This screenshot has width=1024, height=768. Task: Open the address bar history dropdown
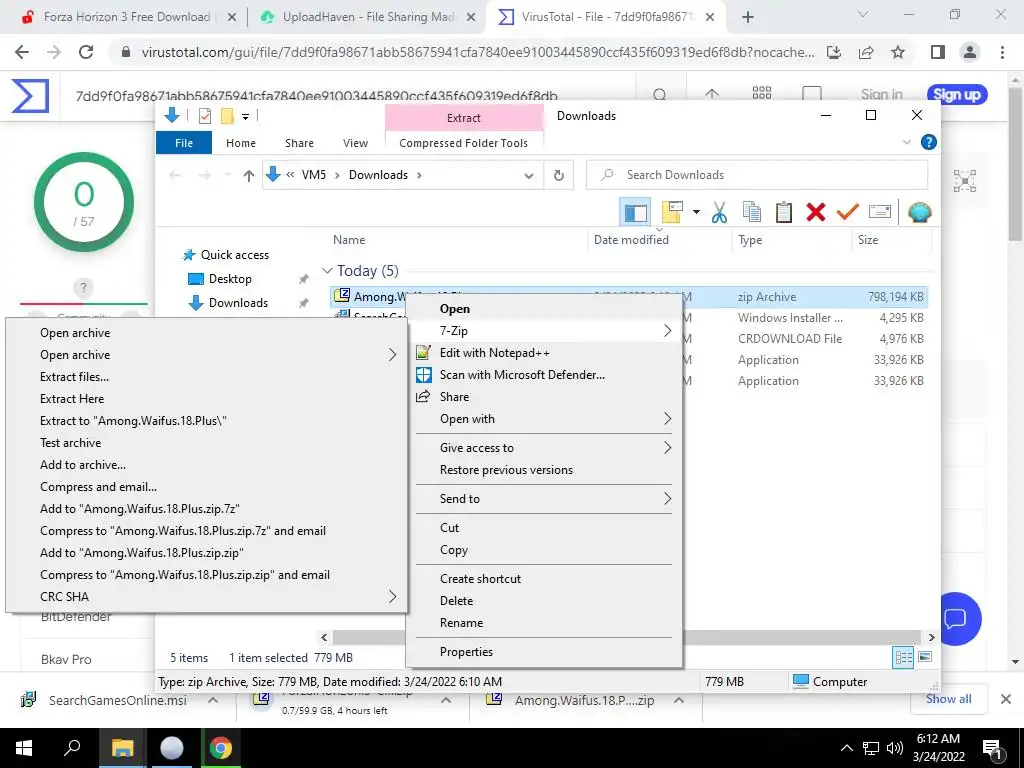529,175
